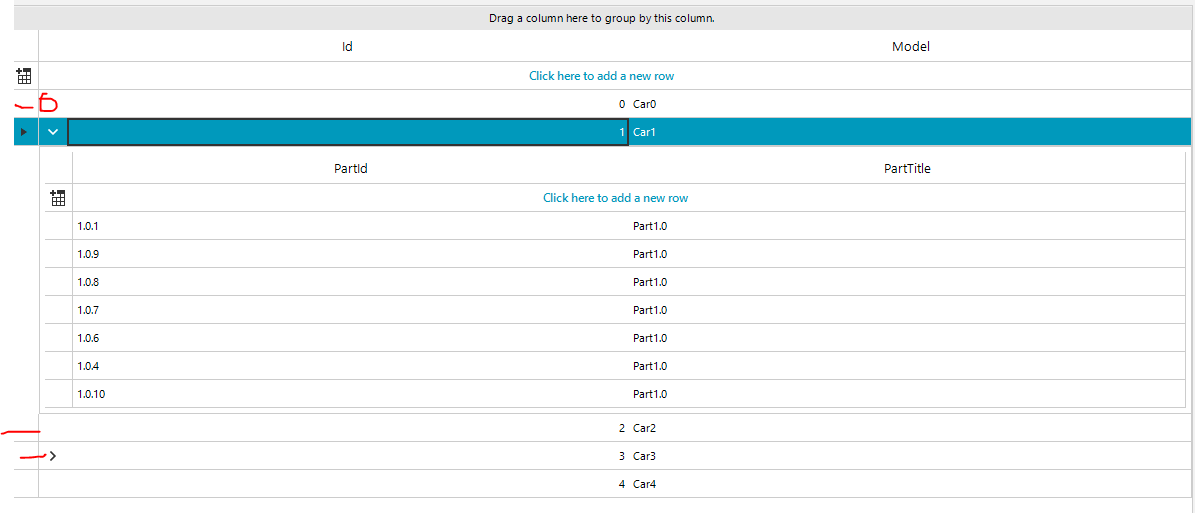Click the parent grid's add new row link
This screenshot has height=513, width=1195.
608,76
